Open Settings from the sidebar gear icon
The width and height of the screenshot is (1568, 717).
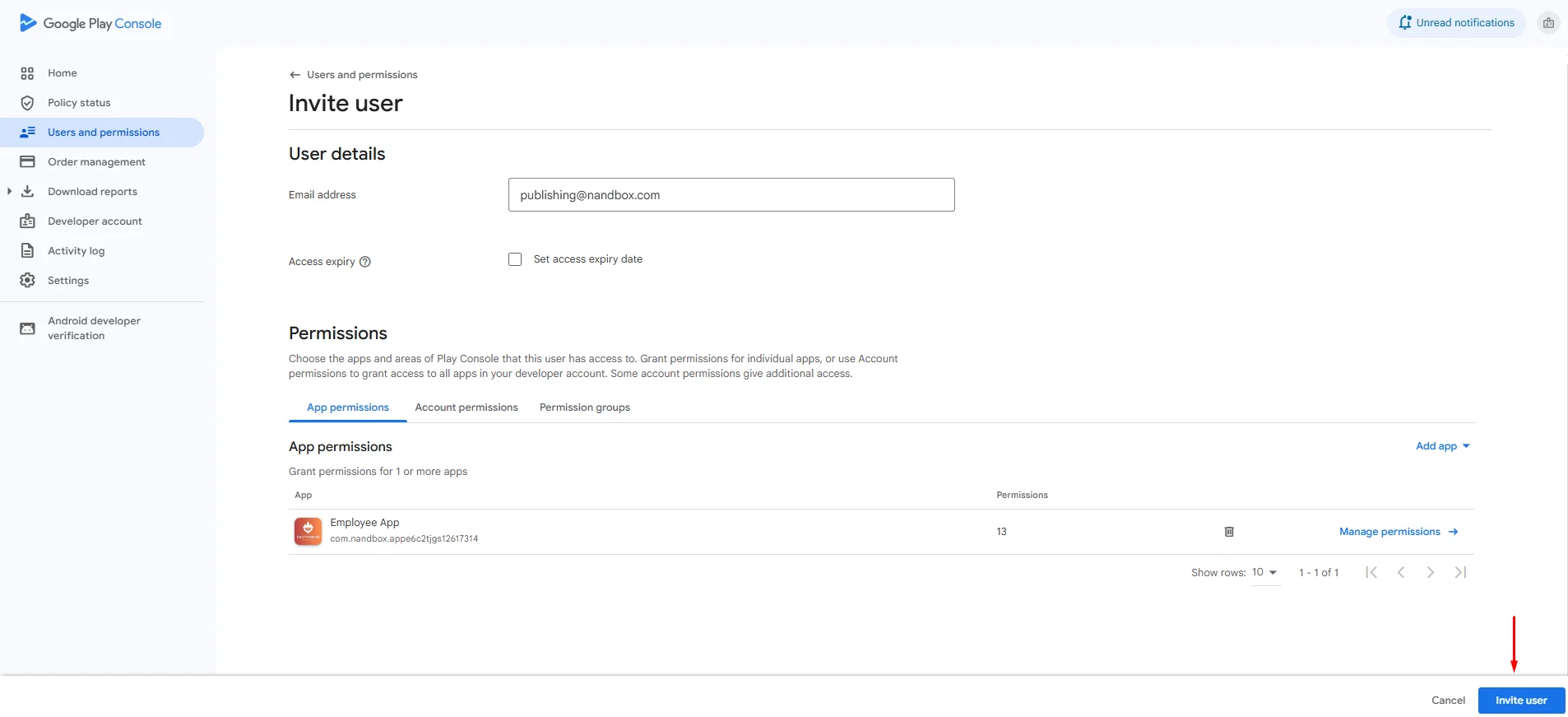click(x=27, y=281)
